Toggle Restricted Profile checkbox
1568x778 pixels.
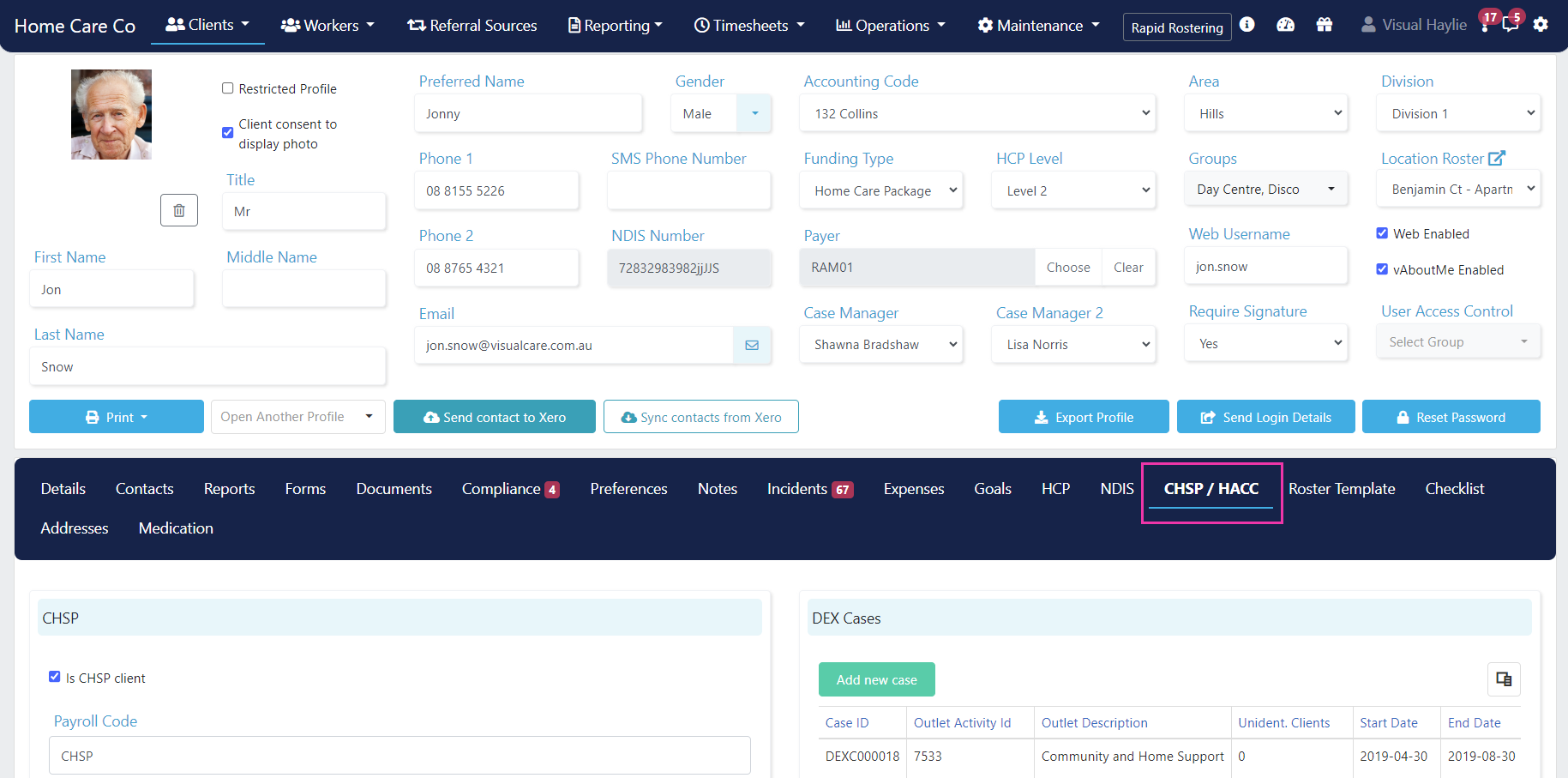pos(227,88)
